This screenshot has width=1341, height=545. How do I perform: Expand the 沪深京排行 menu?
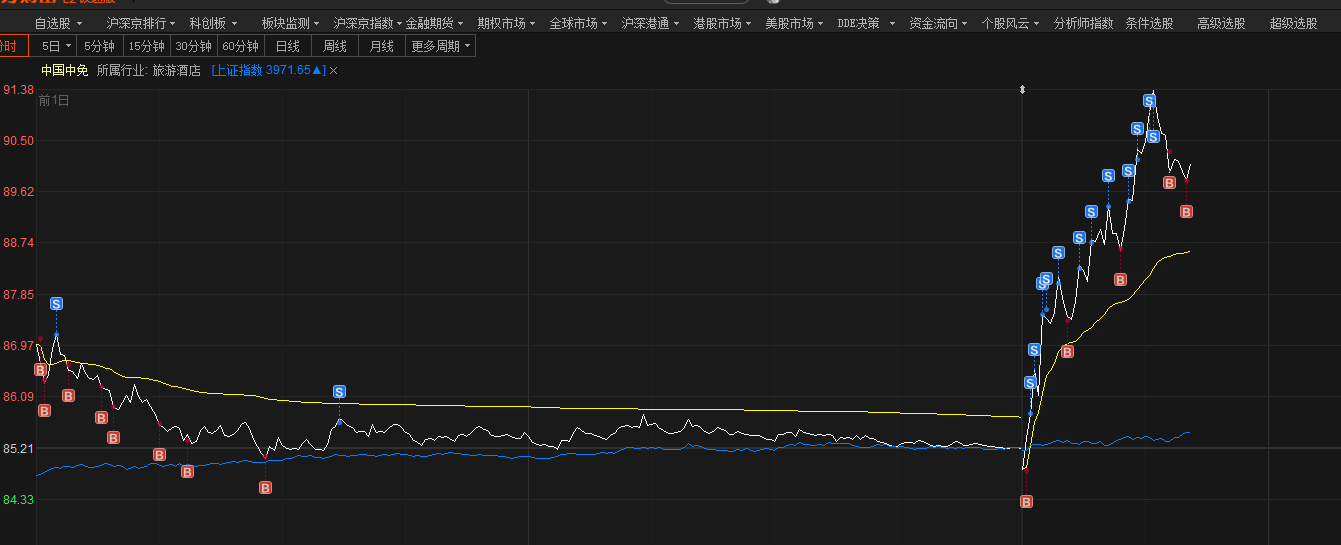(140, 23)
